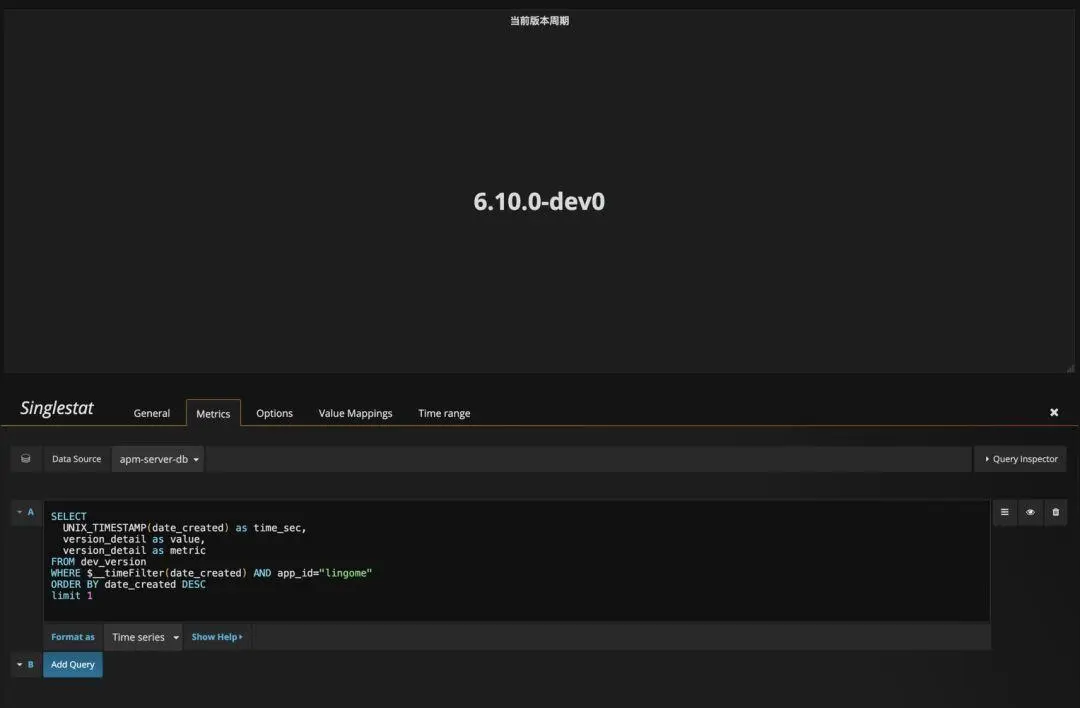Click the panel title 当前版本周期
Screen dimensions: 1080x708
tap(539, 21)
